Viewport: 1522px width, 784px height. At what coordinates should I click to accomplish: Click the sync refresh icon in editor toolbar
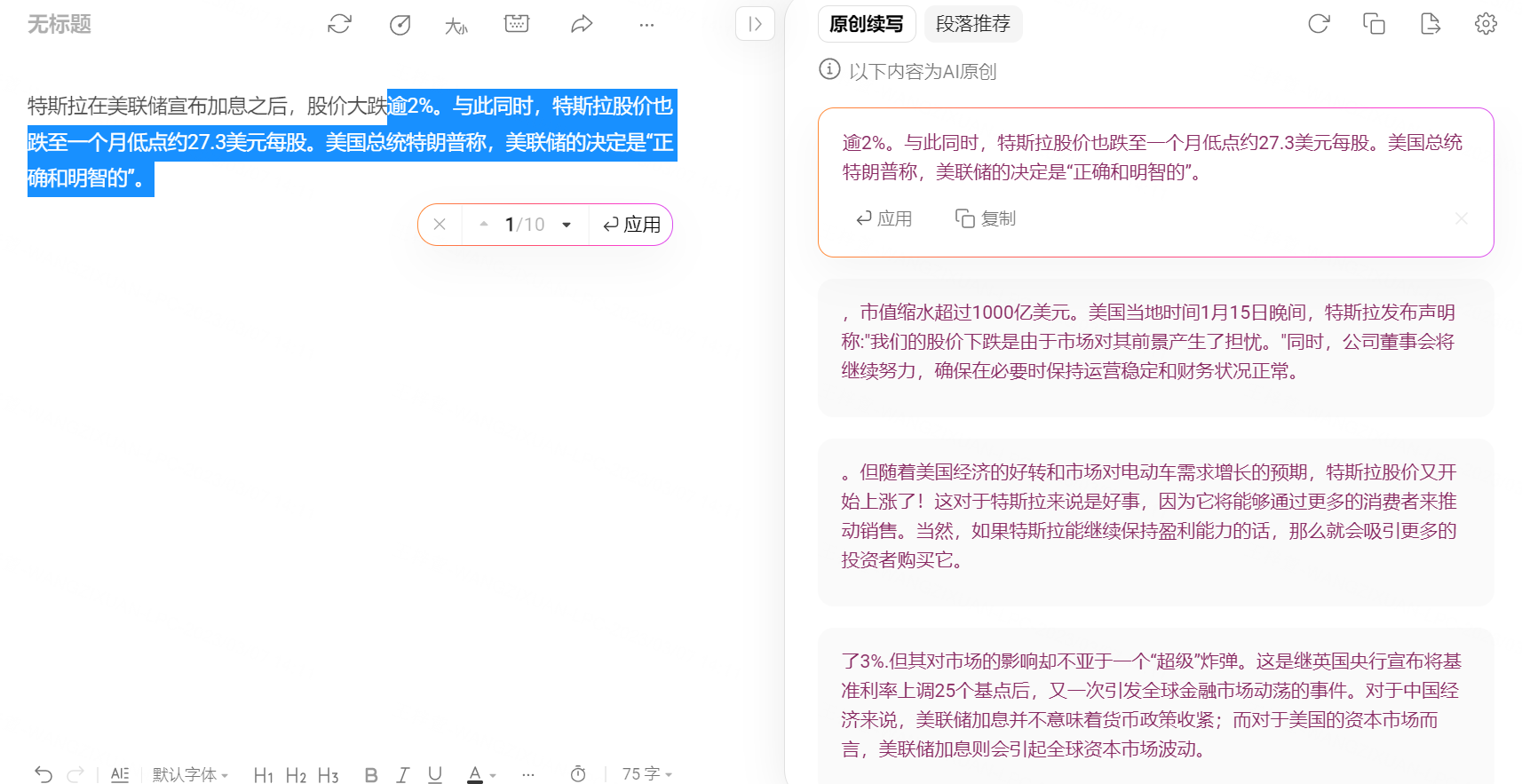coord(339,24)
